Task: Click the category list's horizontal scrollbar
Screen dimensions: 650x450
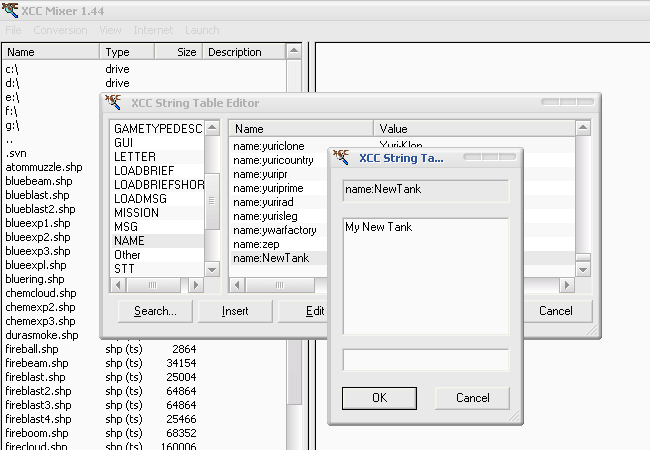Action: (155, 286)
